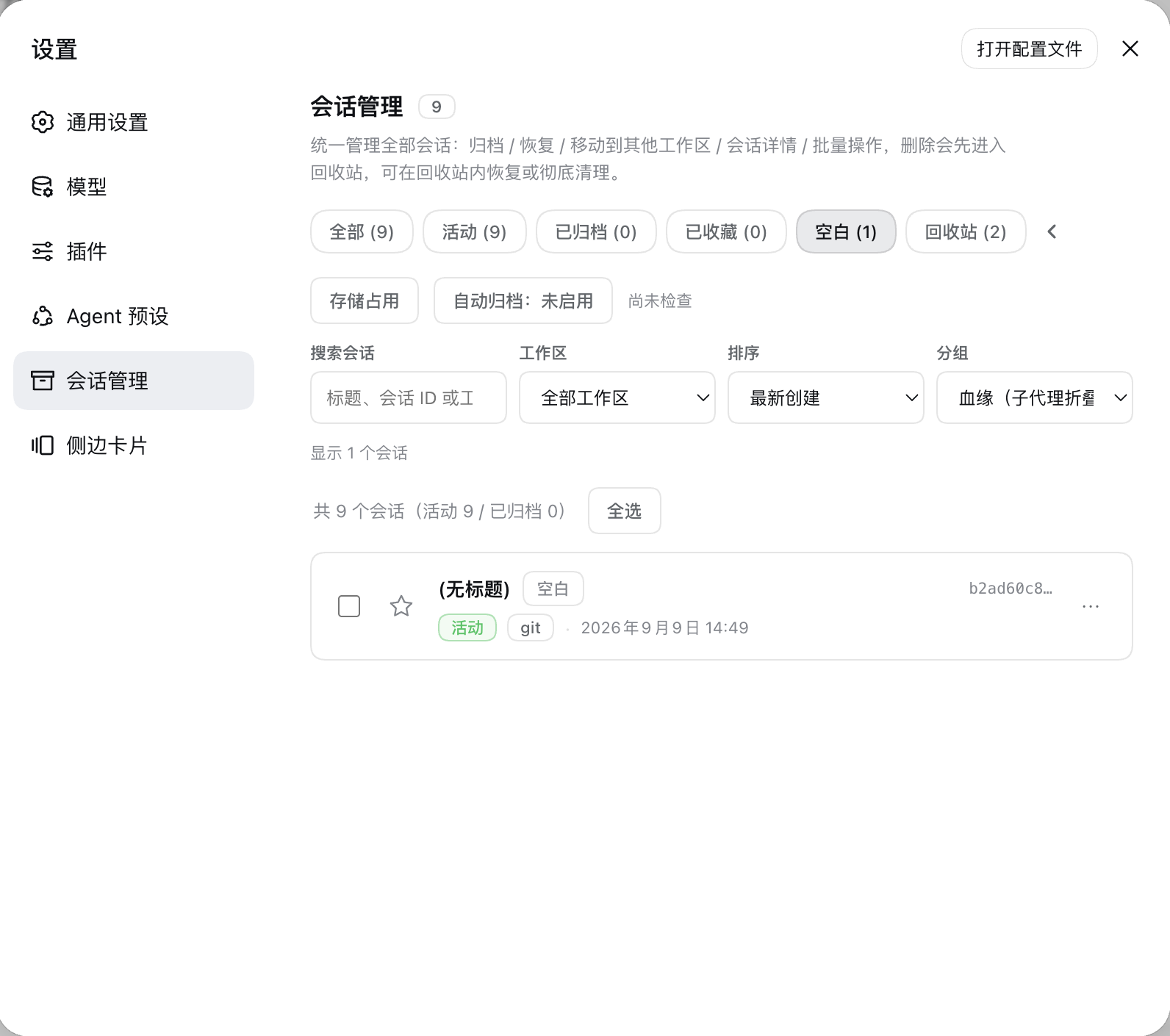Switch to the 模型 settings page
1170x1036 pixels.
(x=134, y=187)
